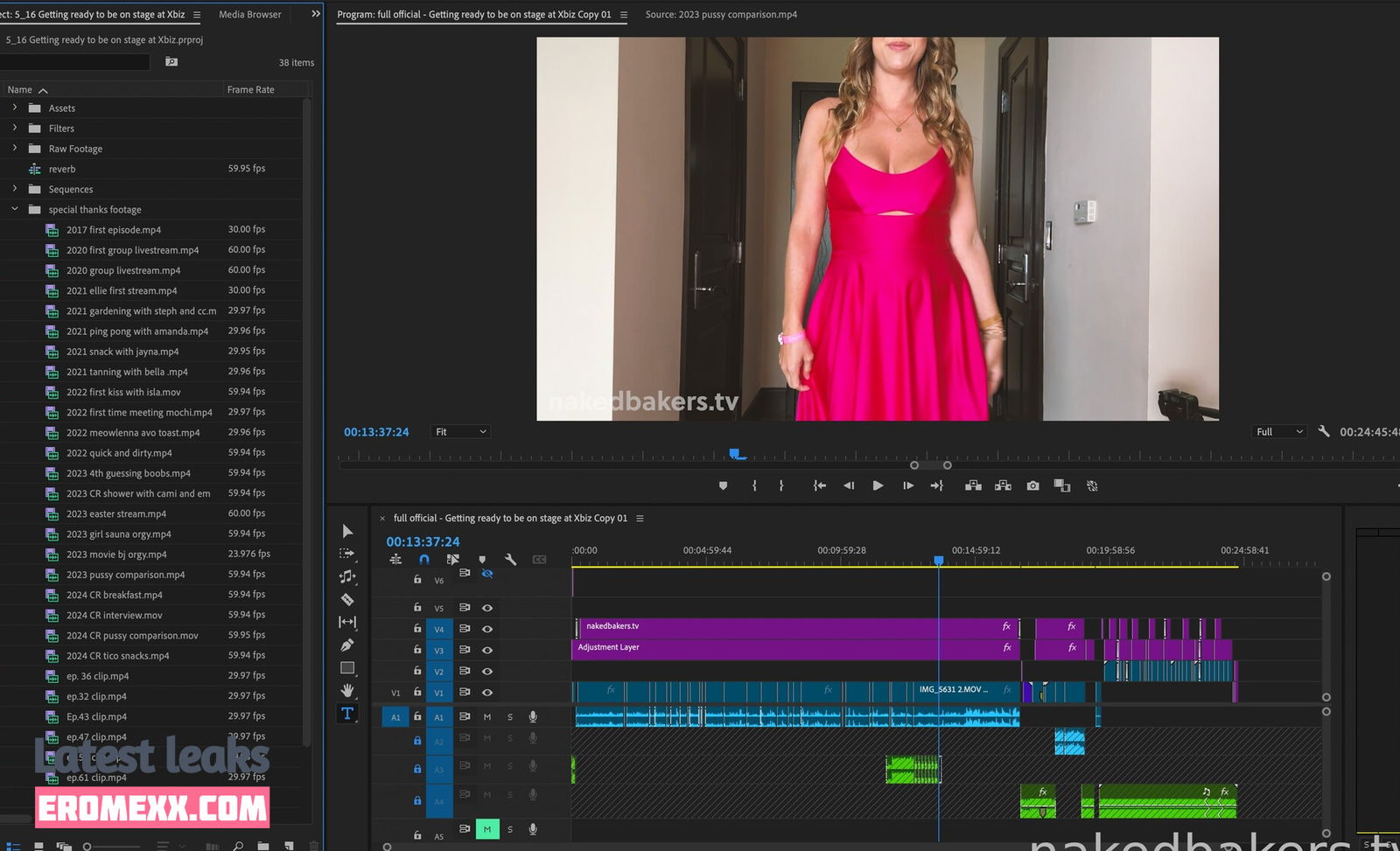Select the Type tool
1400x851 pixels.
click(x=347, y=713)
